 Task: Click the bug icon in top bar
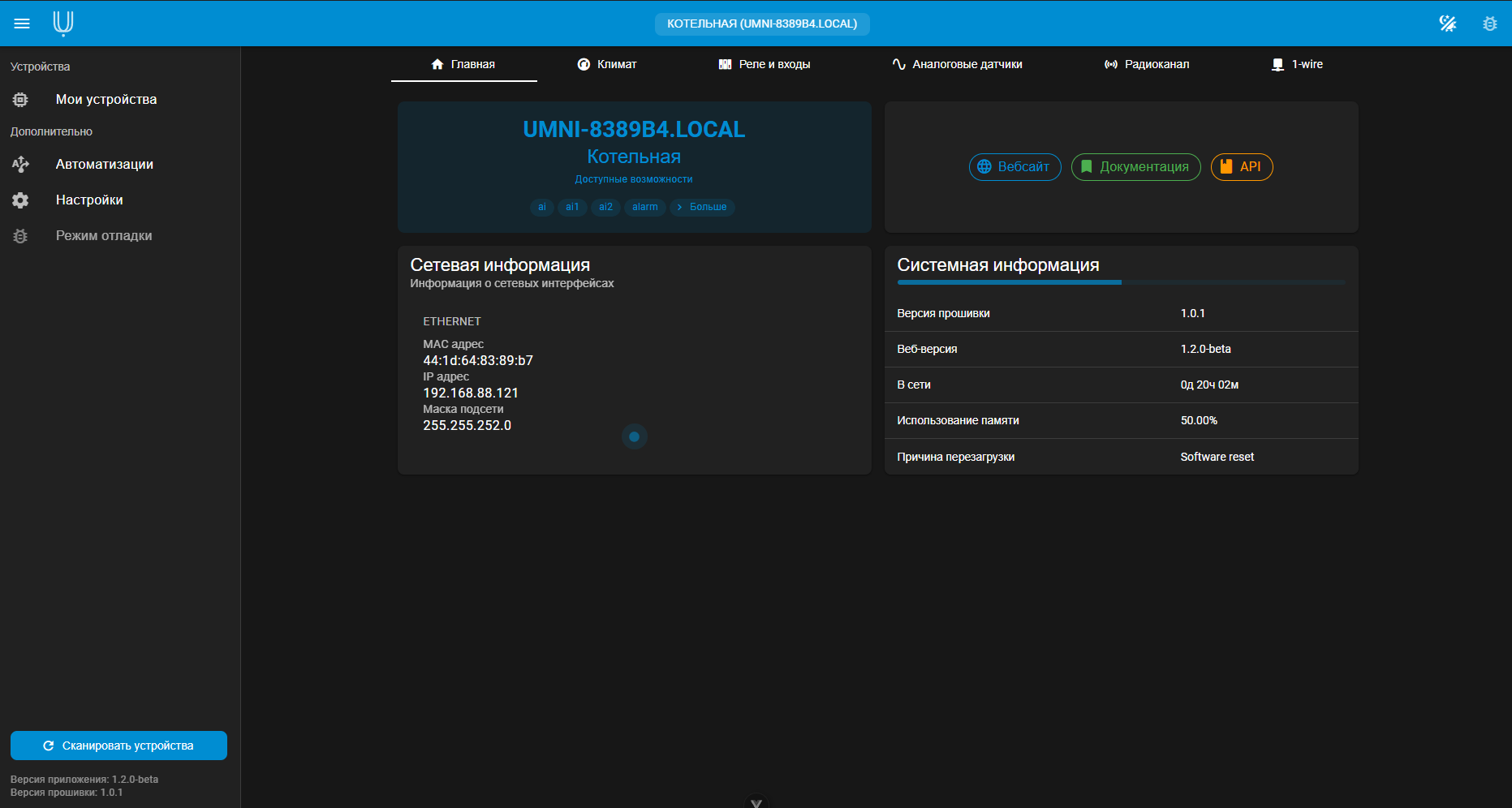pyautogui.click(x=1490, y=24)
